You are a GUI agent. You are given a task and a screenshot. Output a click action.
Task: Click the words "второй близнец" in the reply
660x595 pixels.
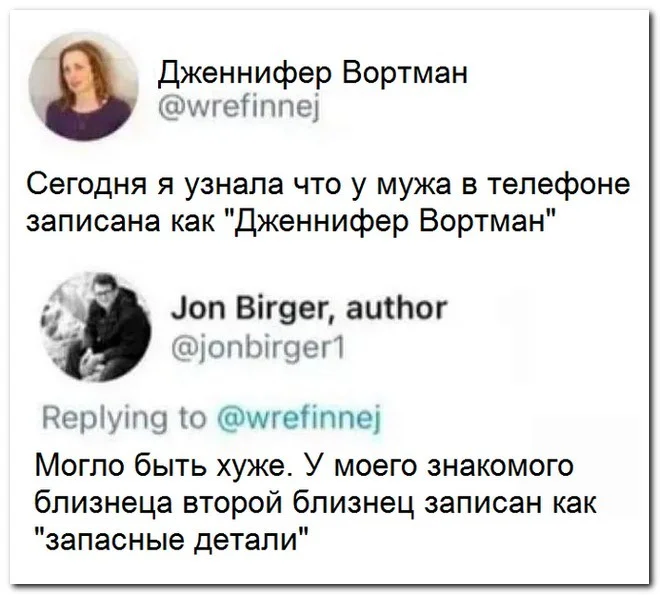299,503
